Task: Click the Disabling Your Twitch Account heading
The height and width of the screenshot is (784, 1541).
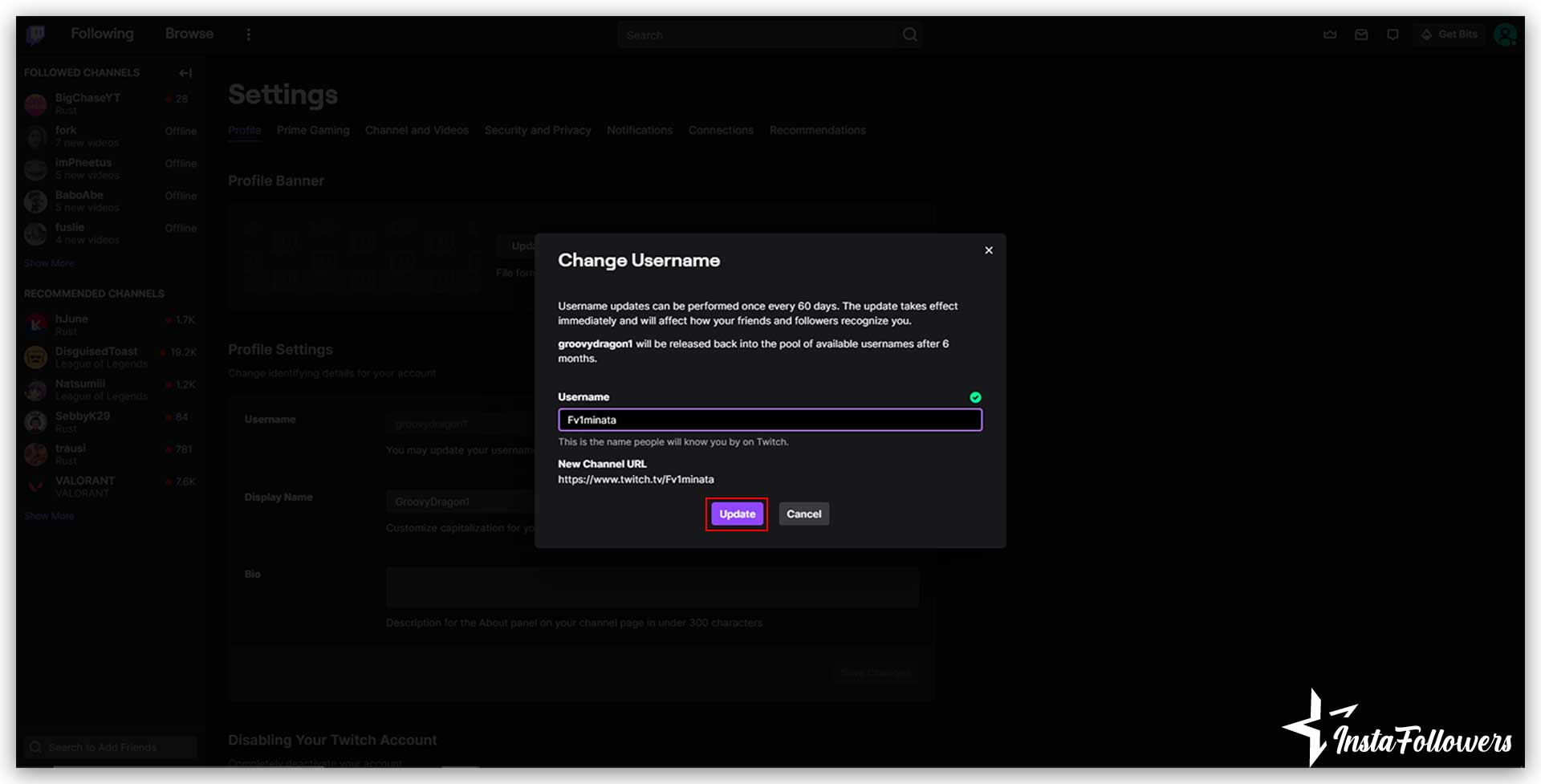Action: tap(332, 740)
